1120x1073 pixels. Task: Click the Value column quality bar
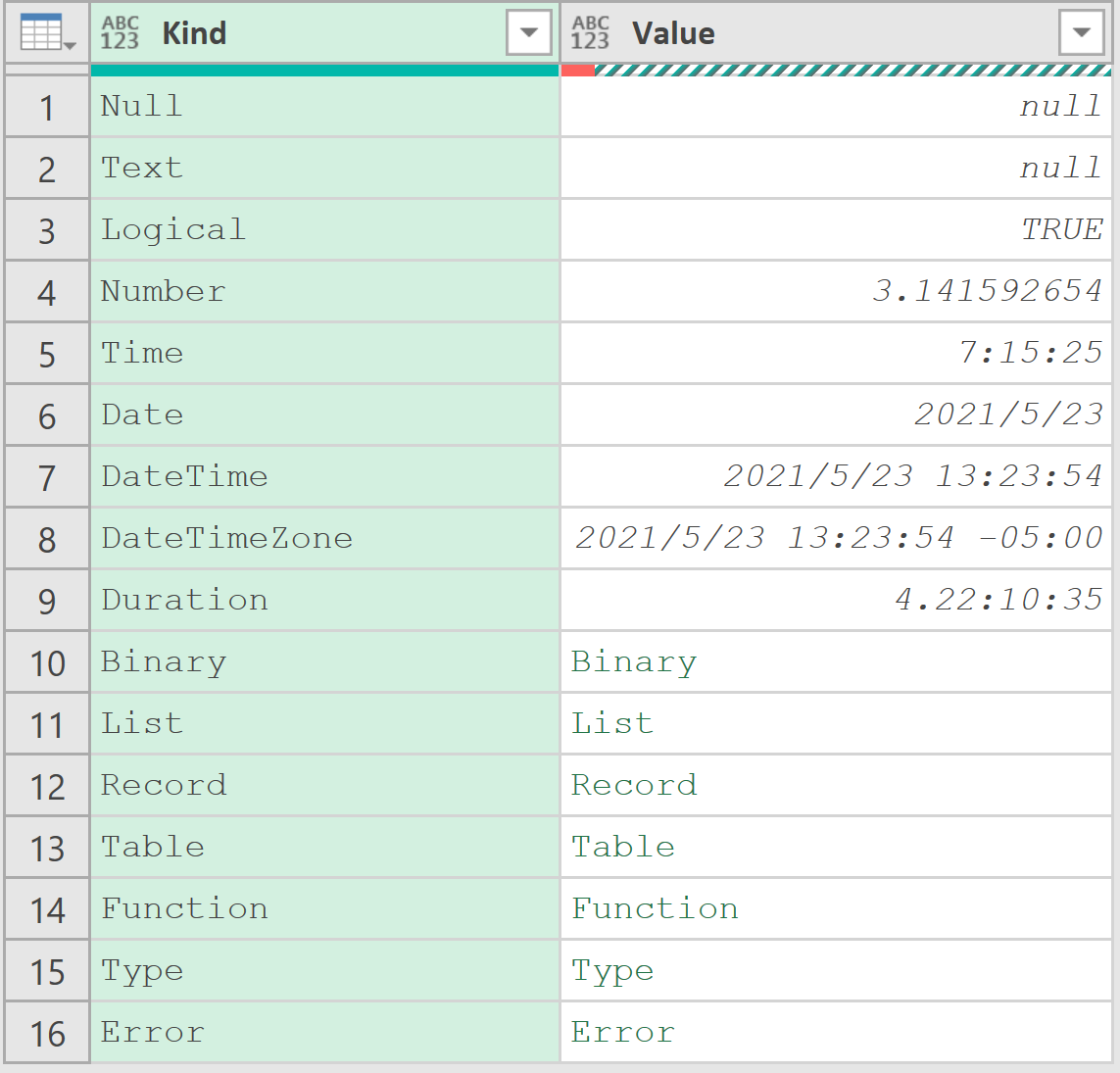click(837, 70)
